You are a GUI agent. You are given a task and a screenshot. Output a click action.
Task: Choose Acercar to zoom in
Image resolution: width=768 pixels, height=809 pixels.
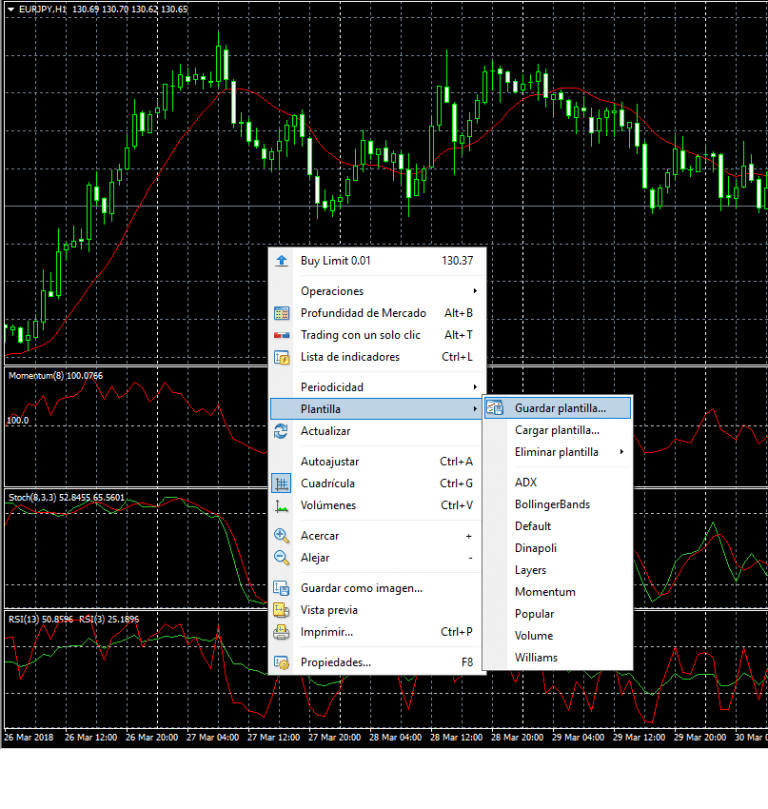coord(377,536)
